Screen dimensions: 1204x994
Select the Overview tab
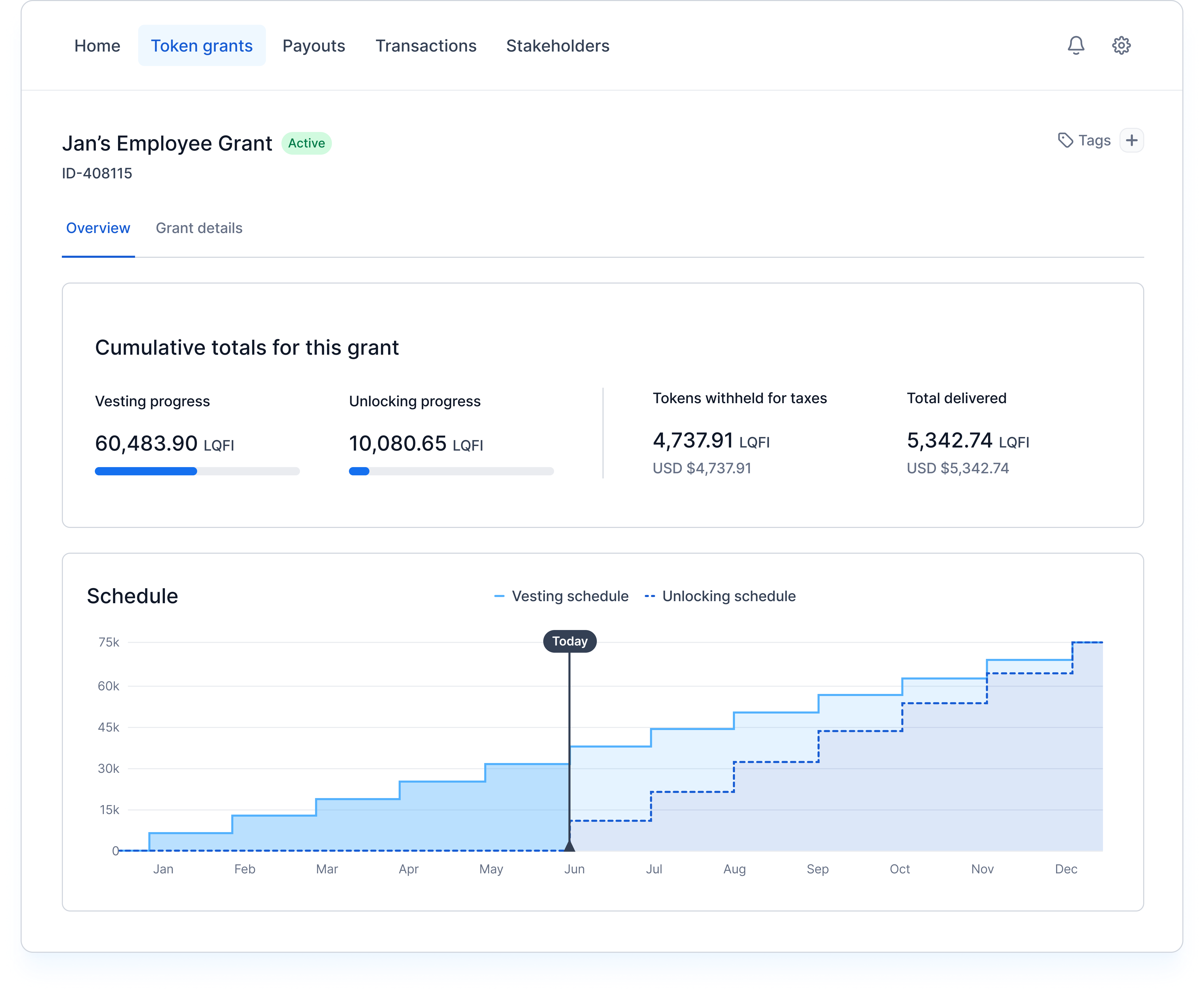click(x=98, y=228)
